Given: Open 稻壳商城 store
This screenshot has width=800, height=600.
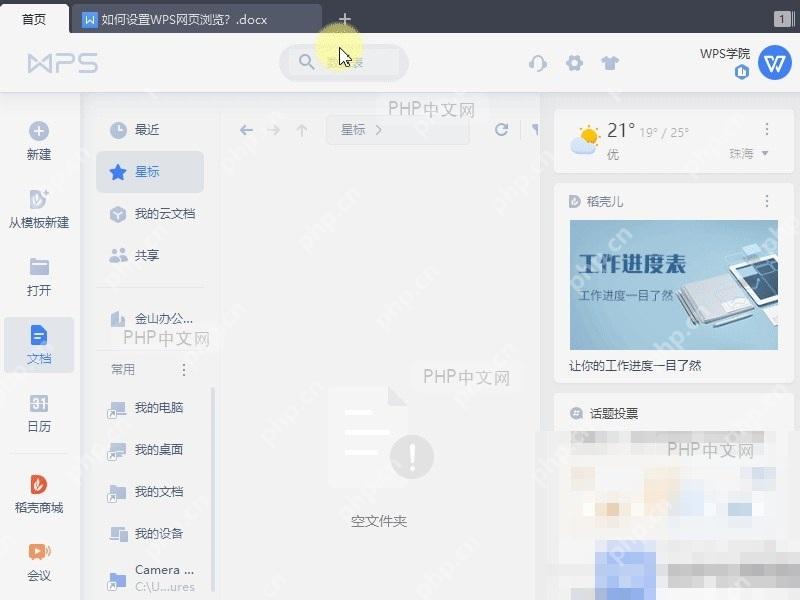Looking at the screenshot, I should pyautogui.click(x=39, y=494).
